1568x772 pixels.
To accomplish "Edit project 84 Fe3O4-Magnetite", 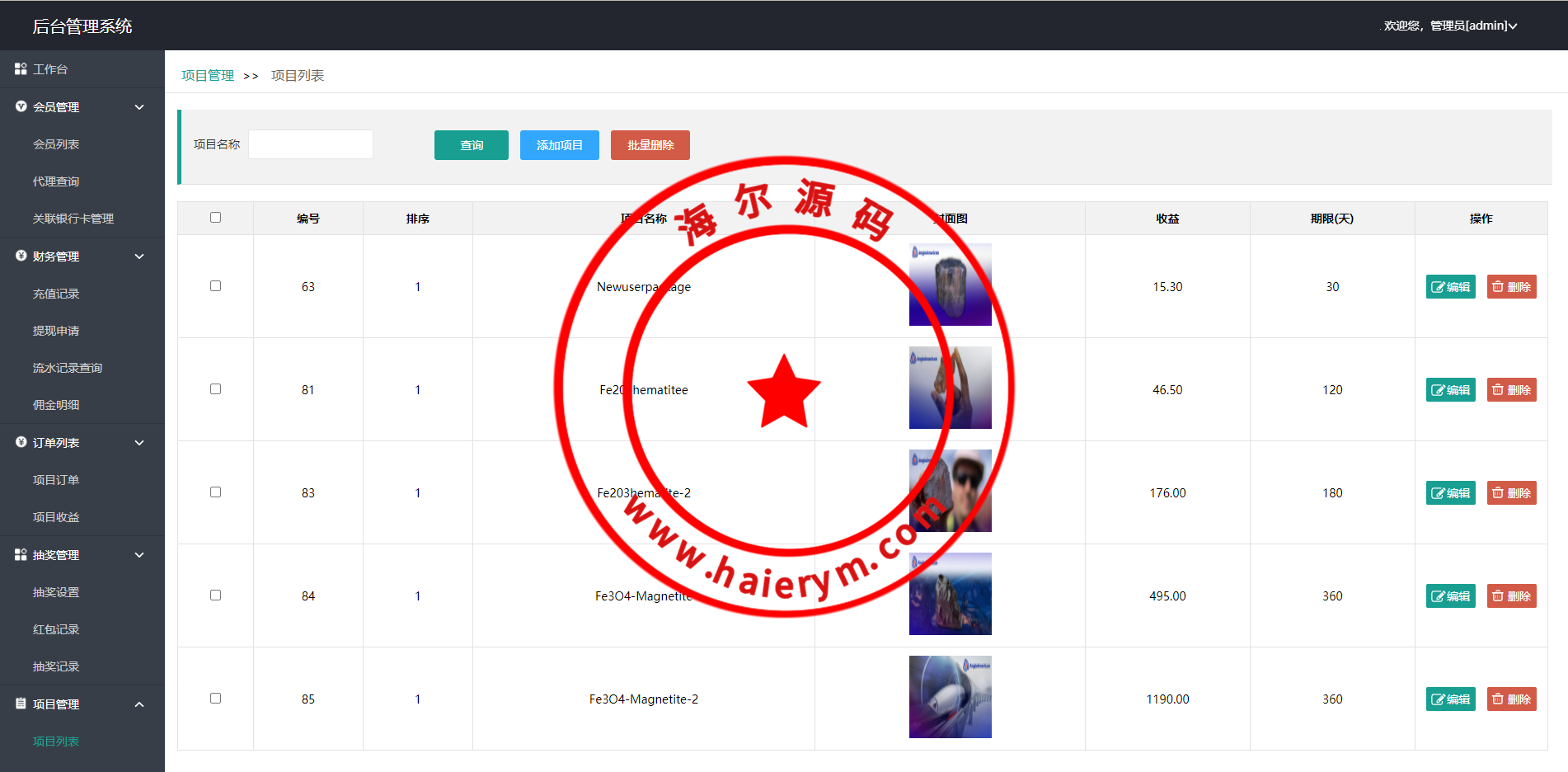I will pyautogui.click(x=1451, y=596).
